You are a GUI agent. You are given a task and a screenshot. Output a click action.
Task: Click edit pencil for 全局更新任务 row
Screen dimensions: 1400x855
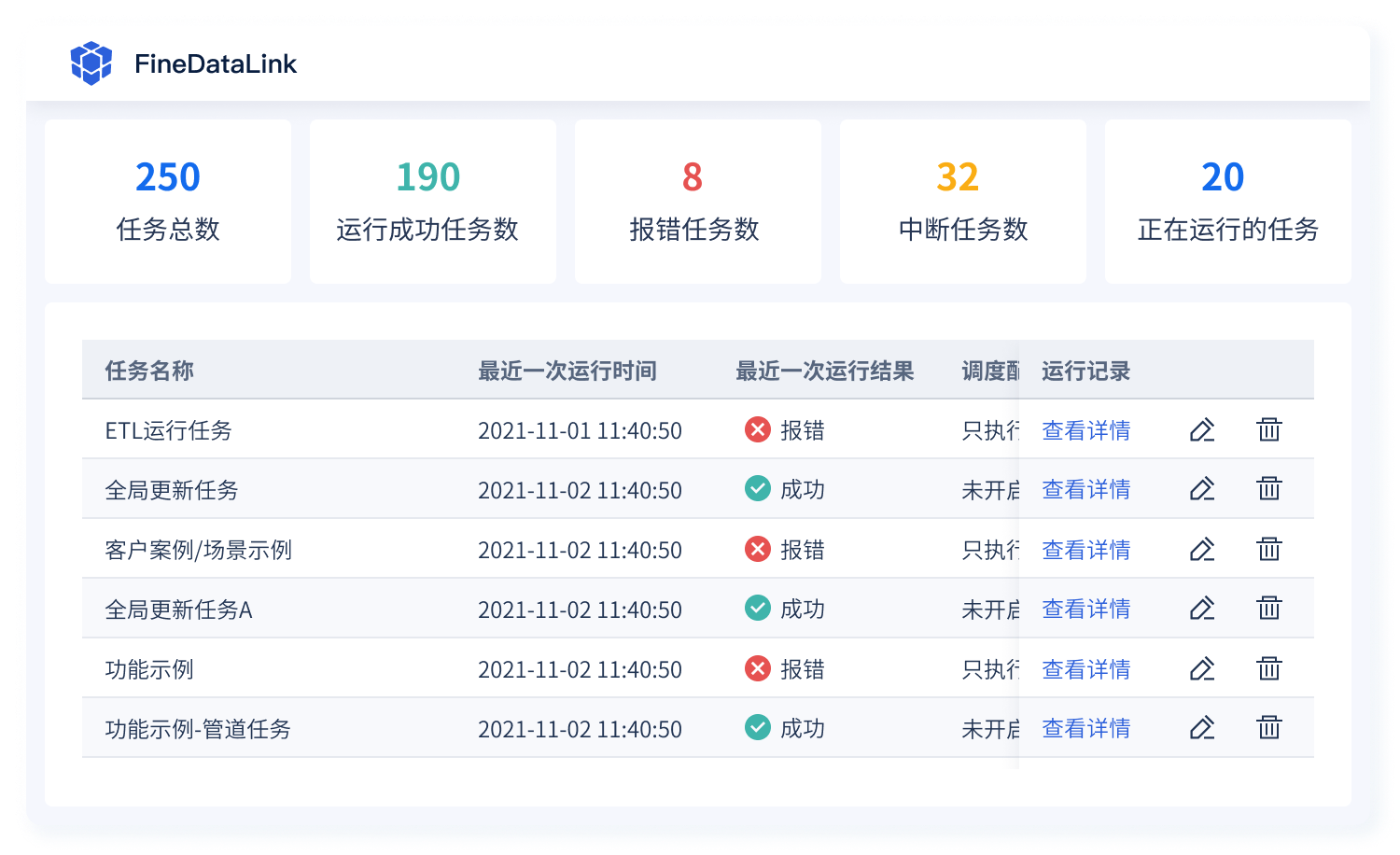click(1202, 489)
